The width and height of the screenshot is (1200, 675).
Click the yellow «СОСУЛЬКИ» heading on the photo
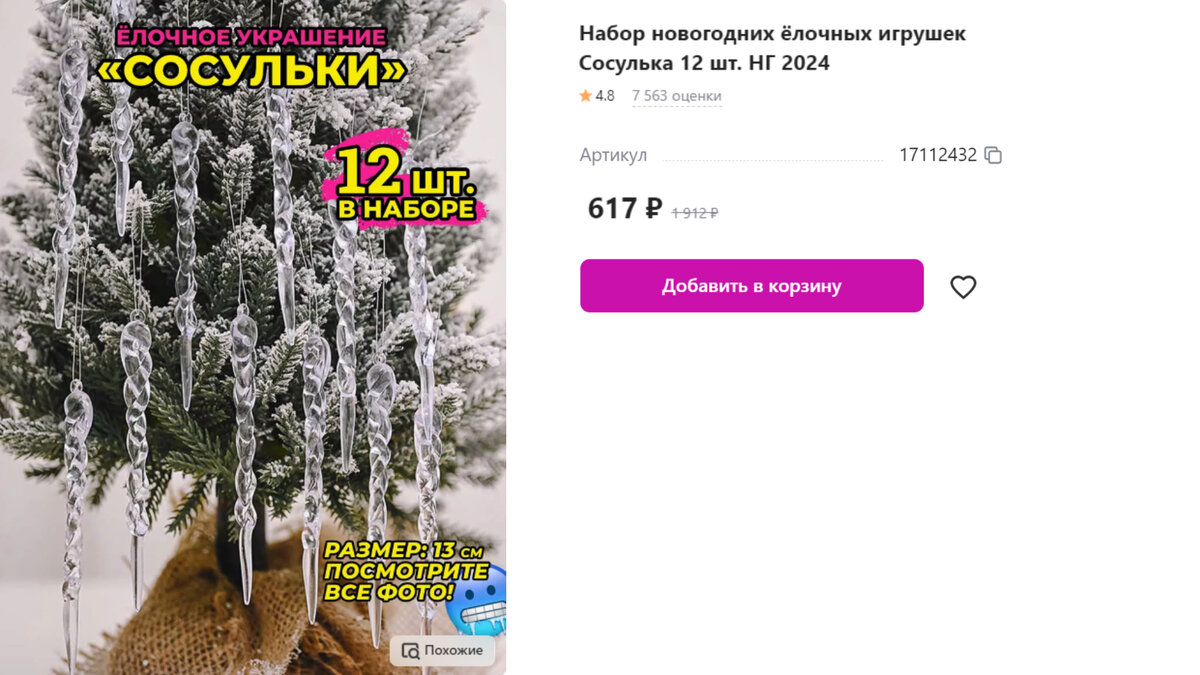[251, 71]
